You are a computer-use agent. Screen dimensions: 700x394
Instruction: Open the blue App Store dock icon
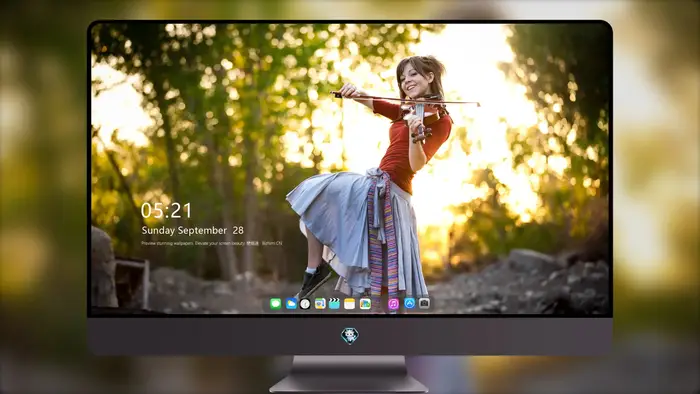pos(409,303)
